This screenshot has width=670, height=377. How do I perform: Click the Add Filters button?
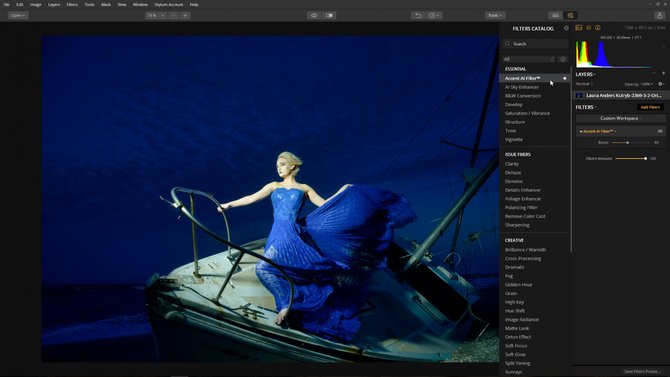point(650,107)
